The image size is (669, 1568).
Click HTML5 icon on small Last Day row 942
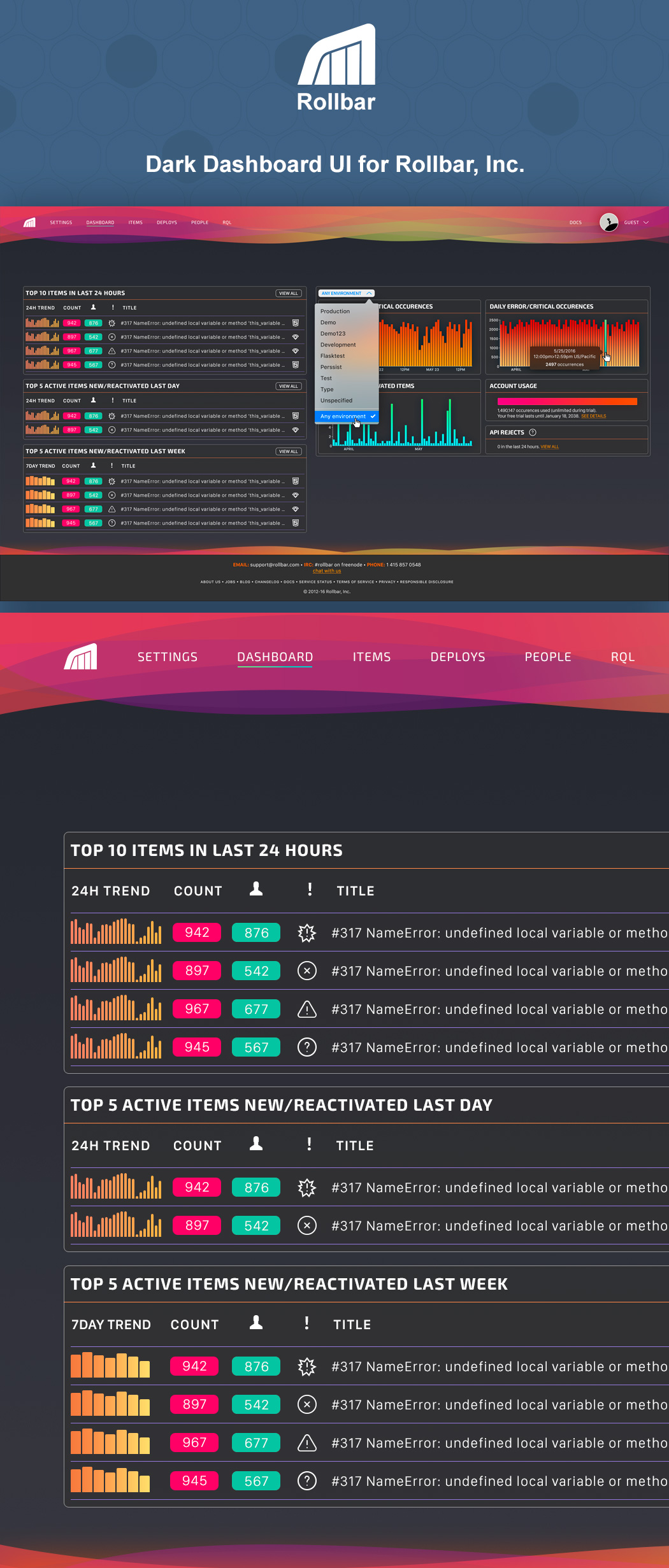click(296, 416)
